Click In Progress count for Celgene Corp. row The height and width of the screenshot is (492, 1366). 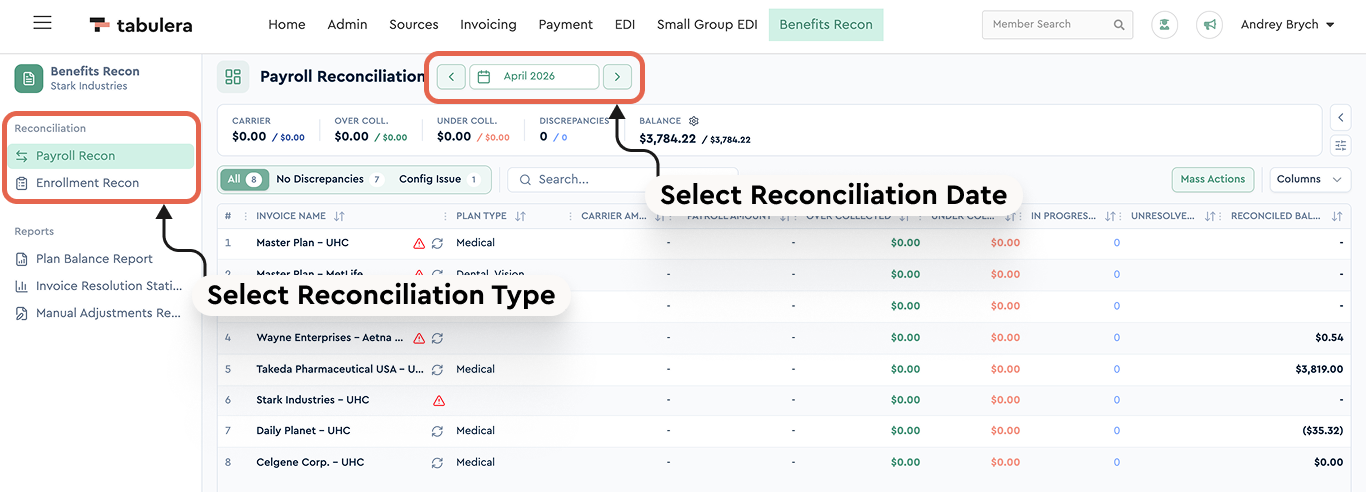click(x=1117, y=463)
